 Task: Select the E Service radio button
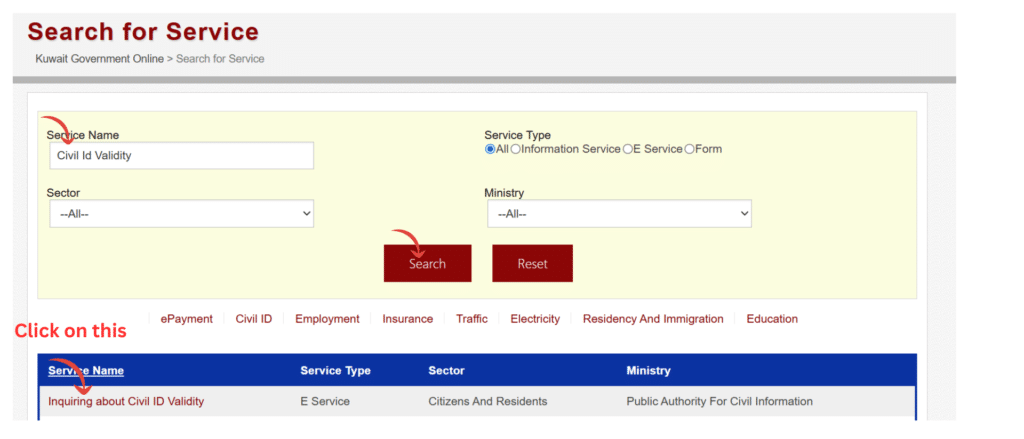coord(628,149)
